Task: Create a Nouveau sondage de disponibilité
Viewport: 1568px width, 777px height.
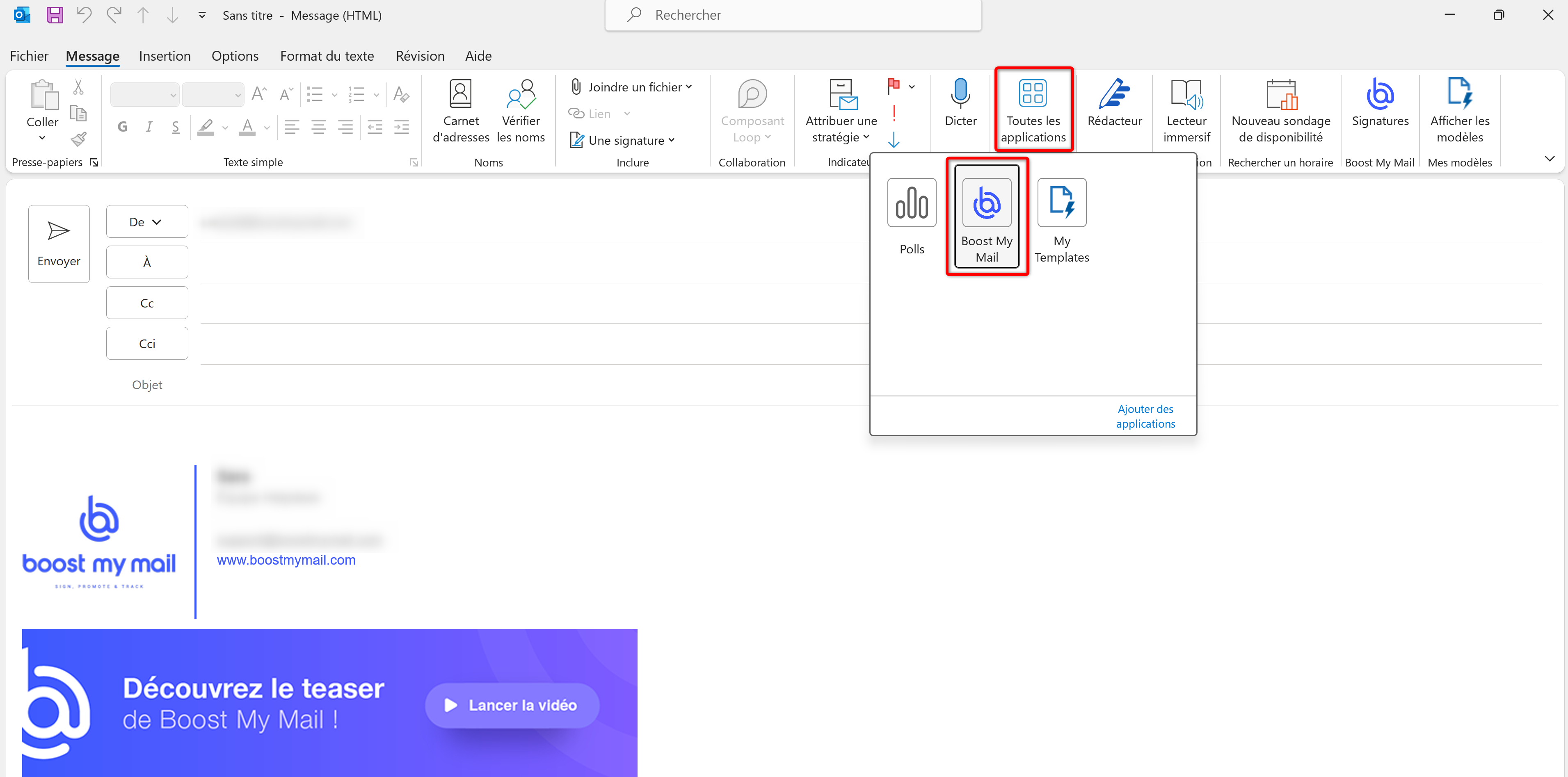Action: click(x=1281, y=109)
